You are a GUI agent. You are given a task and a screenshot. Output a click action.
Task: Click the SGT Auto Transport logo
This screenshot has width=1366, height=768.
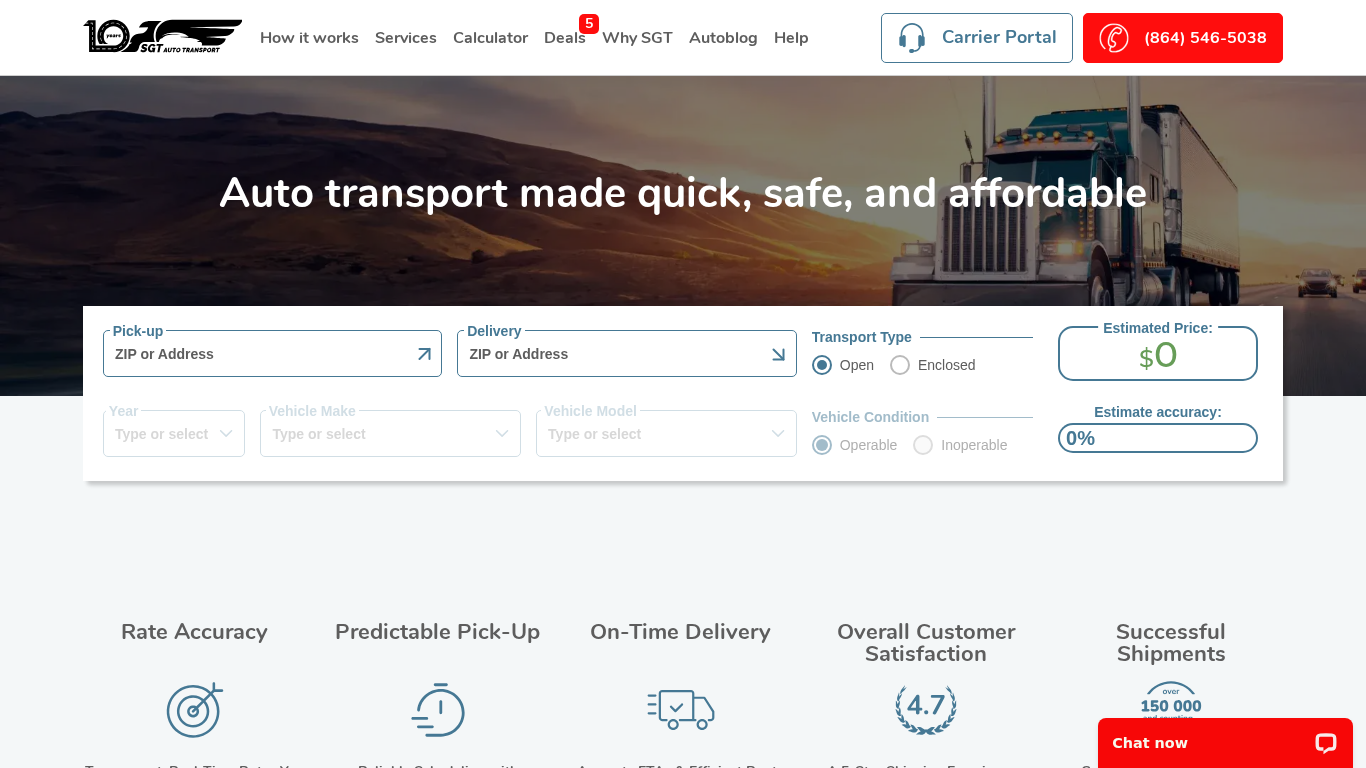point(162,37)
